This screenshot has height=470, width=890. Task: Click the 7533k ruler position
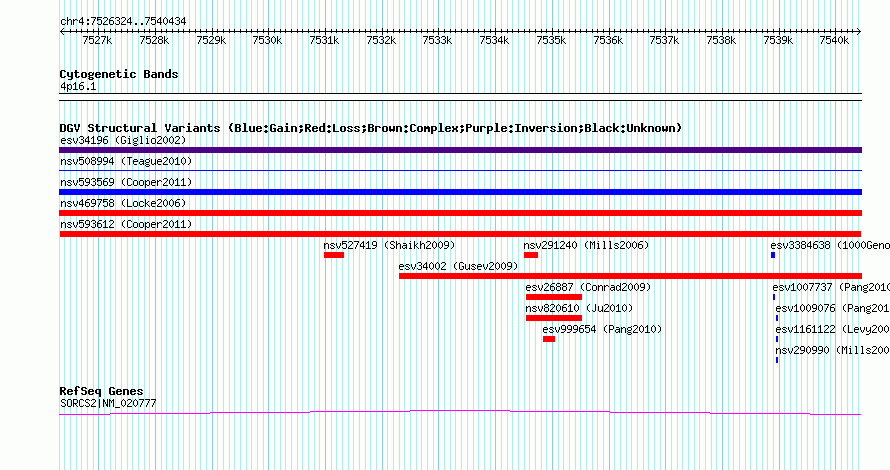pyautogui.click(x=438, y=40)
